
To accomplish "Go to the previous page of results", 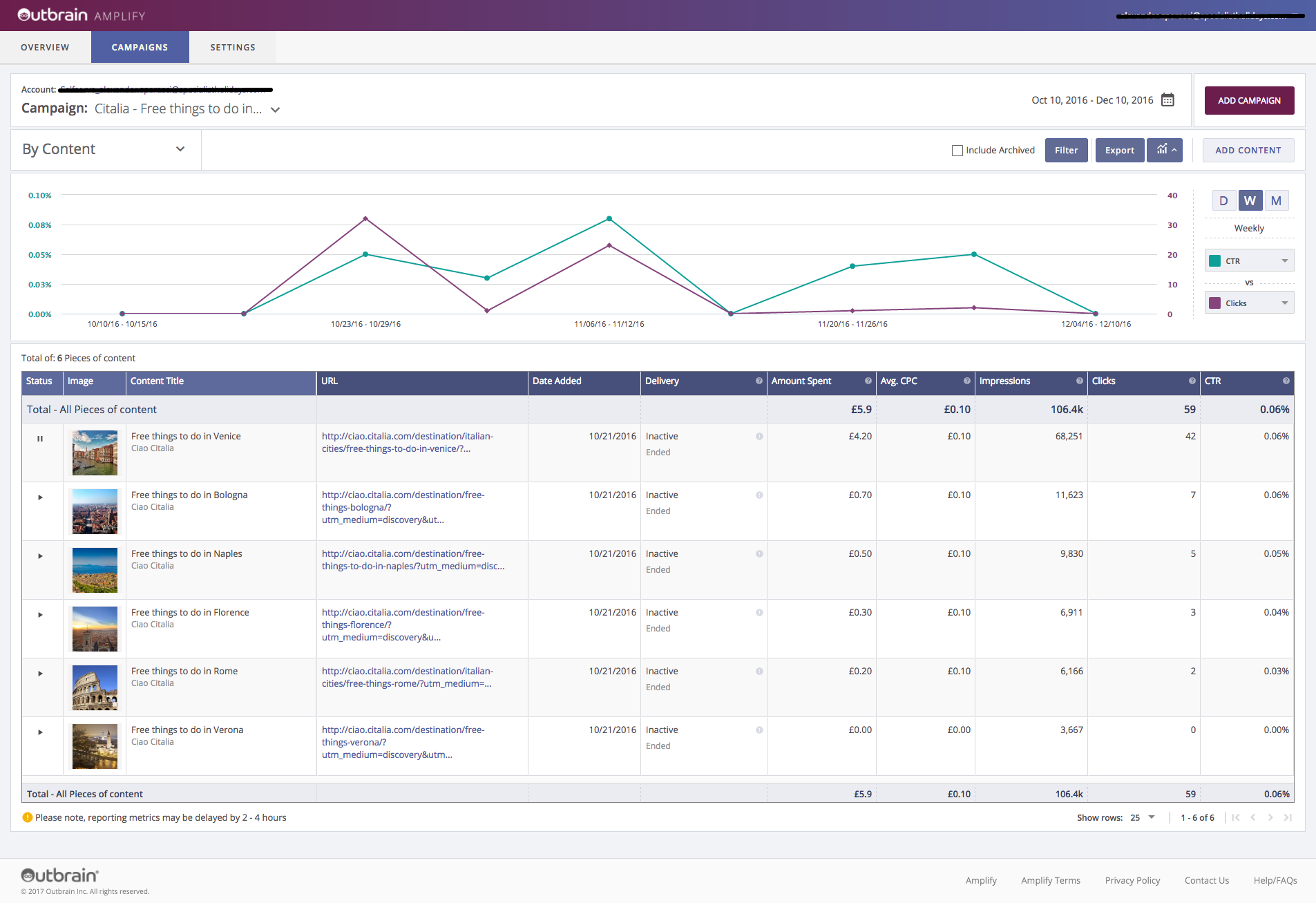I will (x=1253, y=817).
